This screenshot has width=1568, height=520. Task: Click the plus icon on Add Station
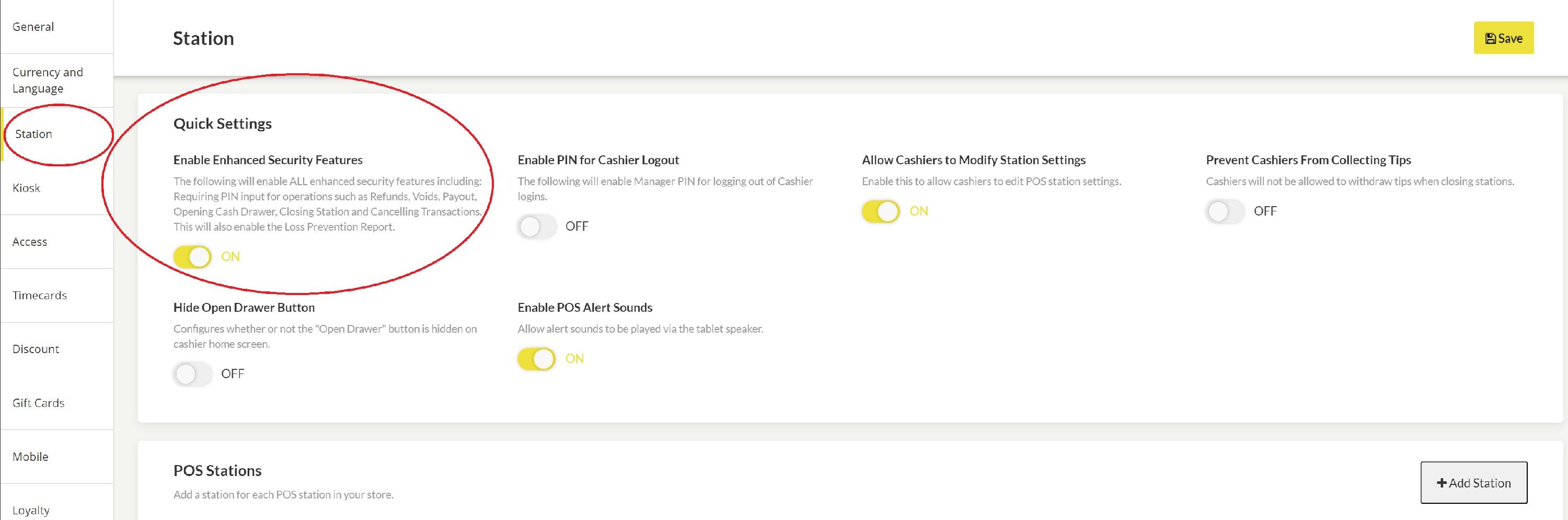pyautogui.click(x=1442, y=483)
